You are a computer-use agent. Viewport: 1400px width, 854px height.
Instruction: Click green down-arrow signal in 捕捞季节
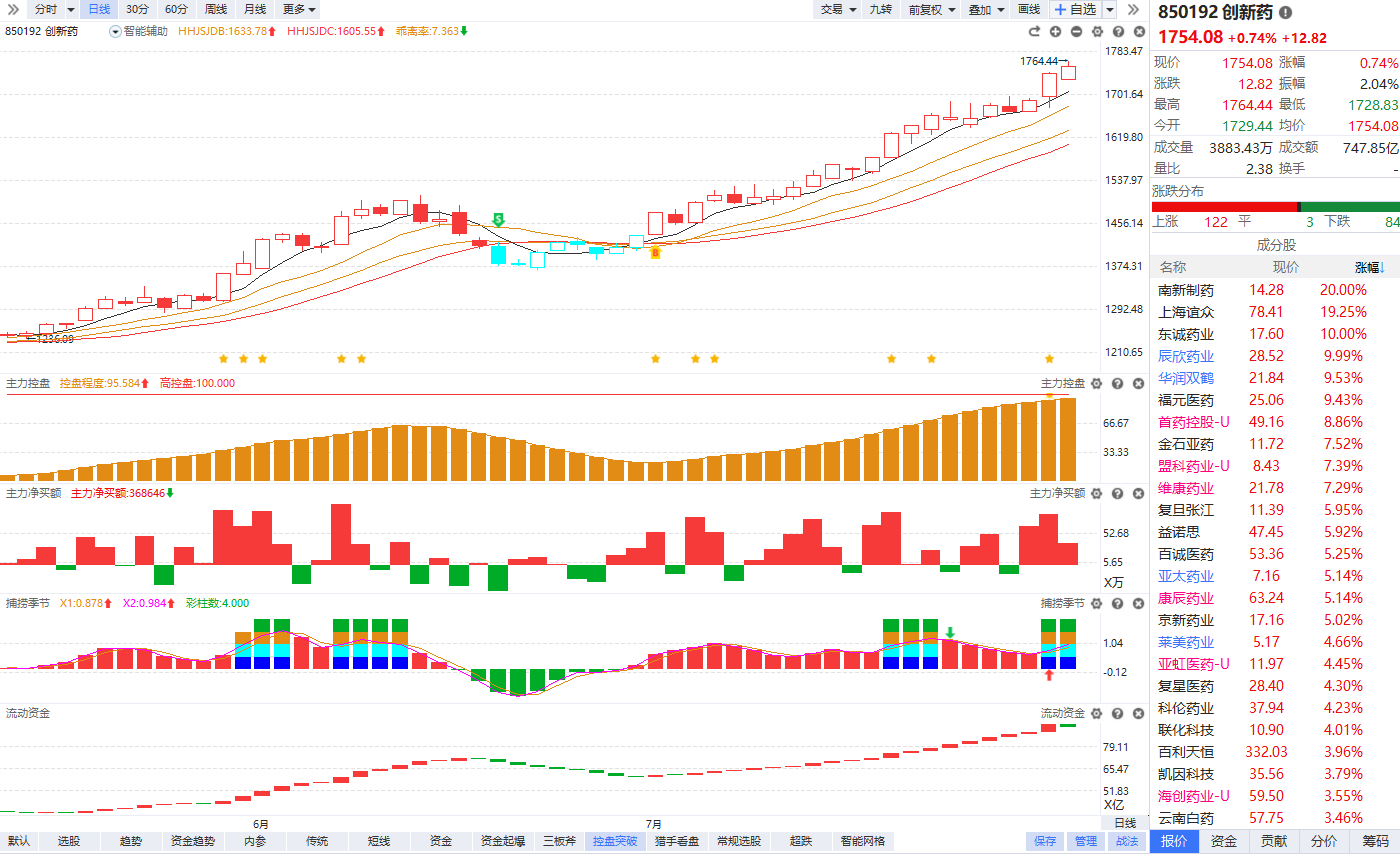(x=950, y=633)
